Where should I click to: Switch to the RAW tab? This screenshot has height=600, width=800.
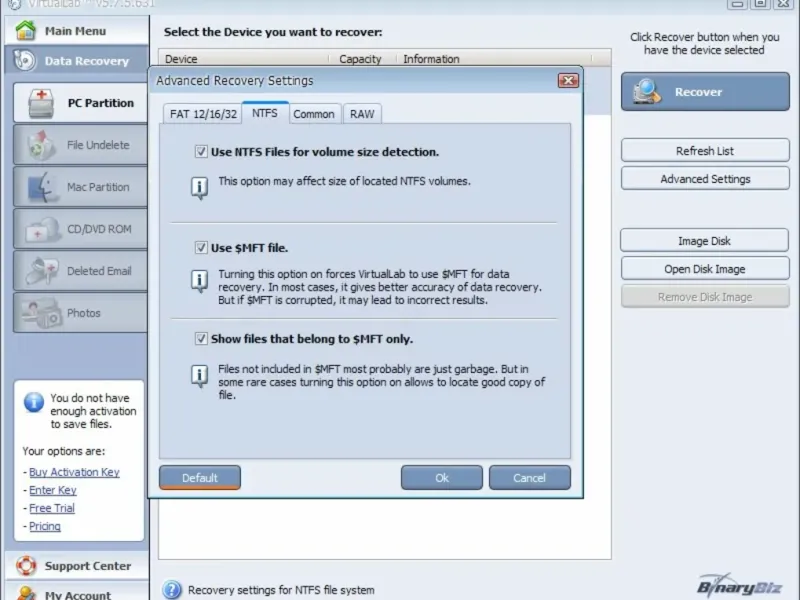point(362,114)
